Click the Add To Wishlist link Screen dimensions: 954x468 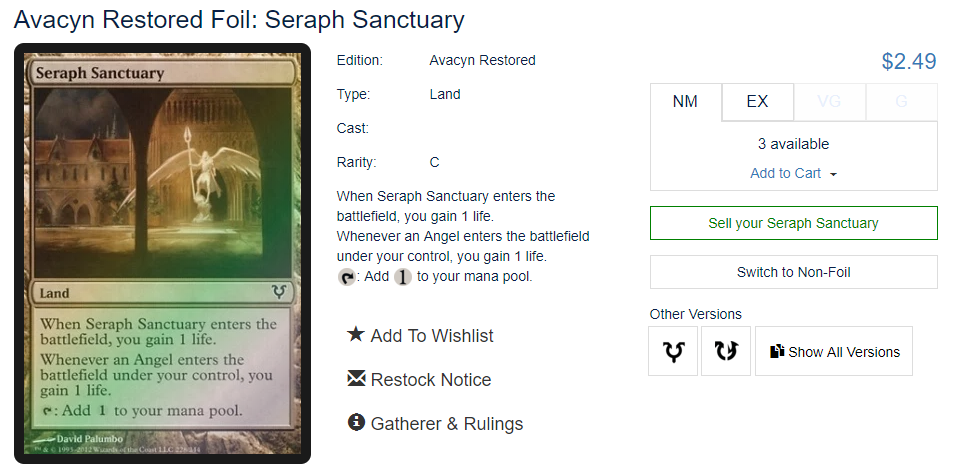[432, 335]
